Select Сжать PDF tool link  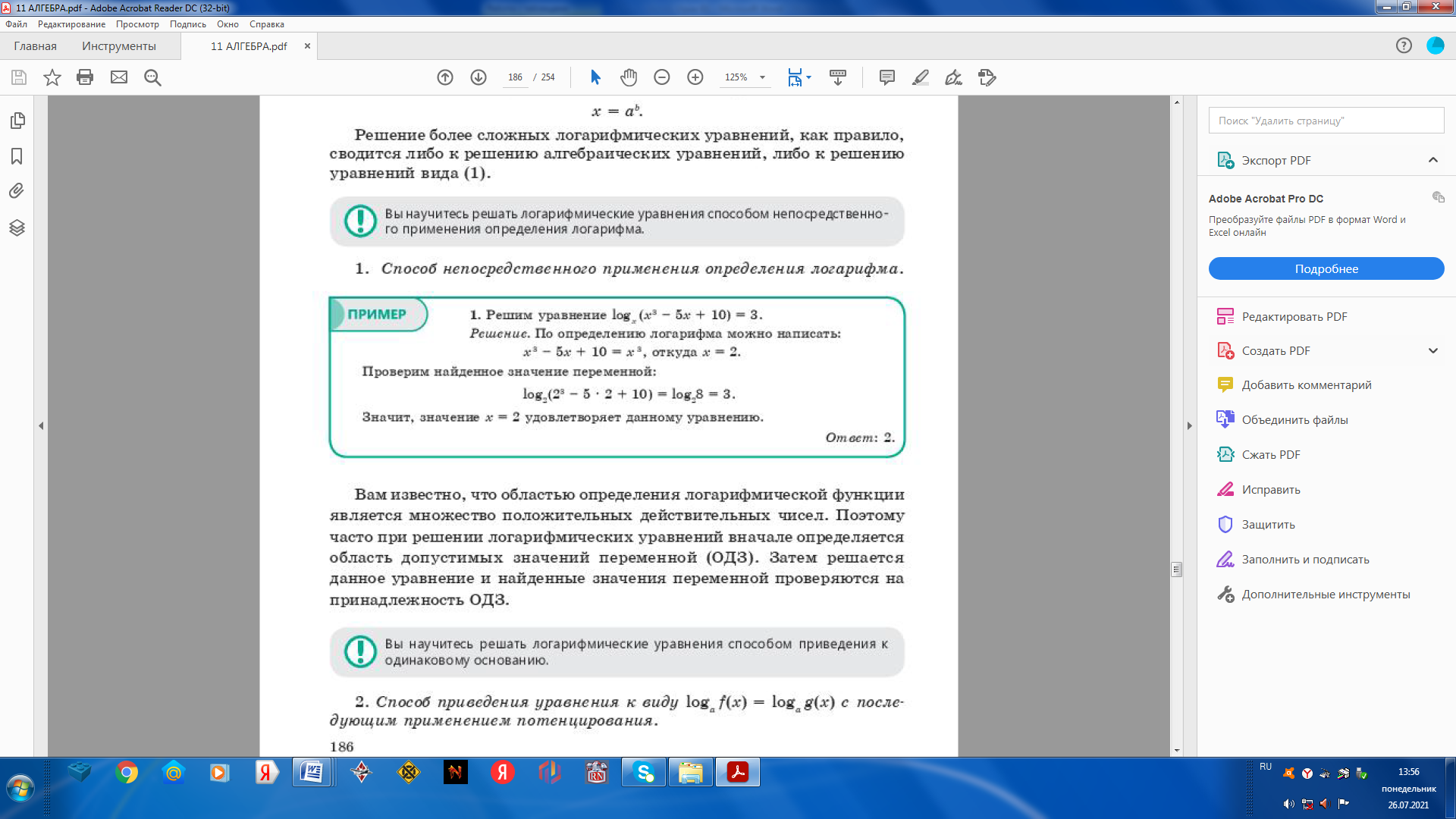(1270, 455)
